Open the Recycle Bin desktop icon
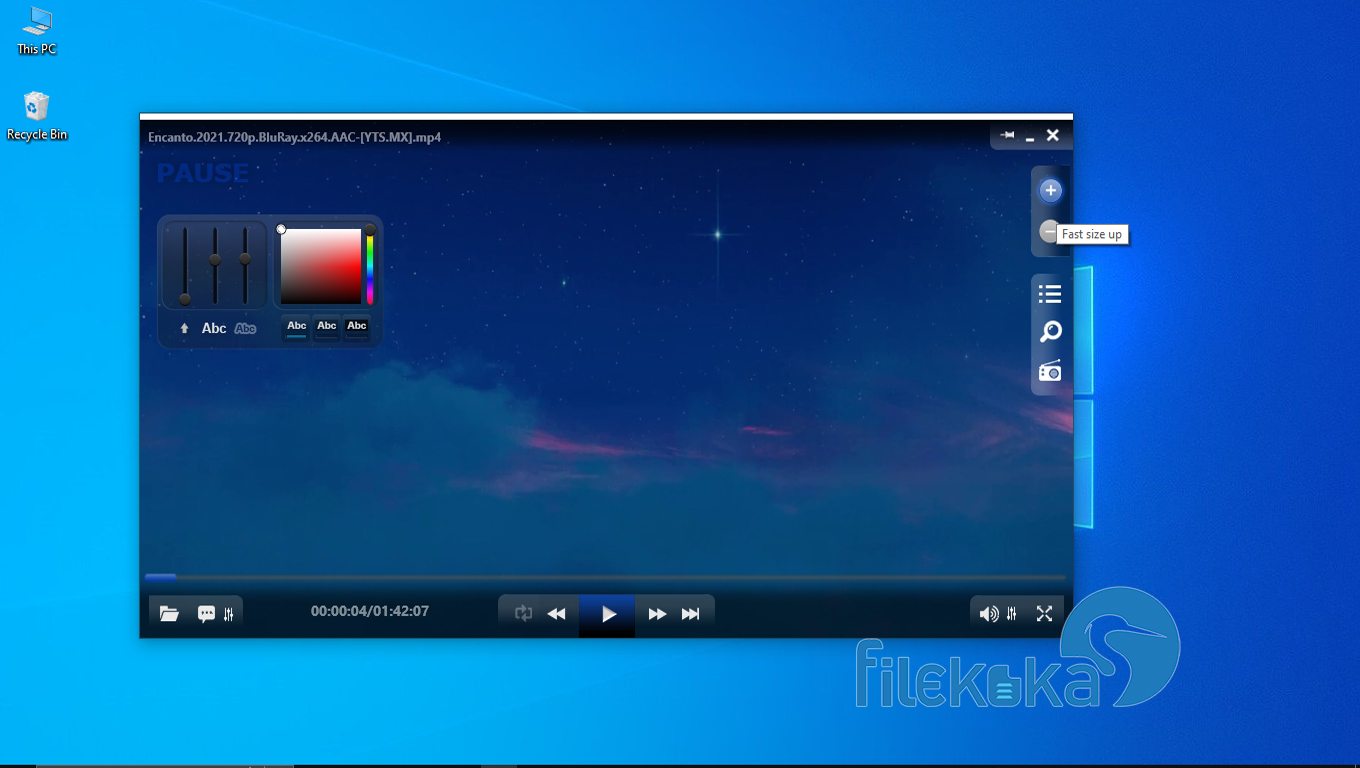This screenshot has width=1360, height=768. point(37,116)
